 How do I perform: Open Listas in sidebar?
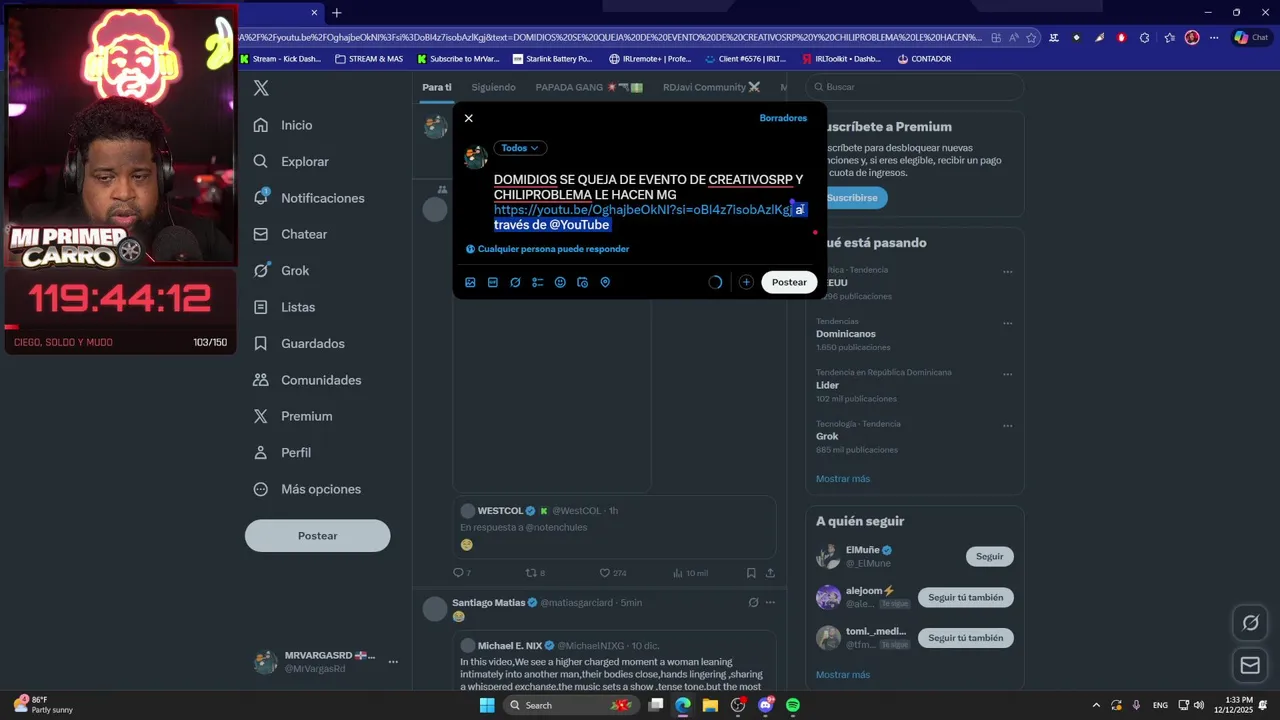(x=284, y=307)
